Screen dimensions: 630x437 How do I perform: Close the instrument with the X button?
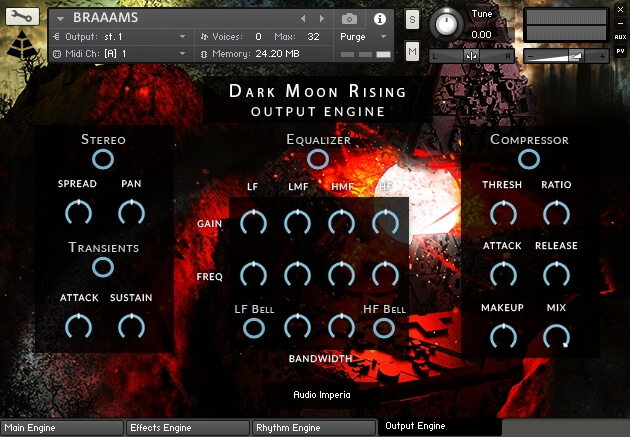pos(620,10)
